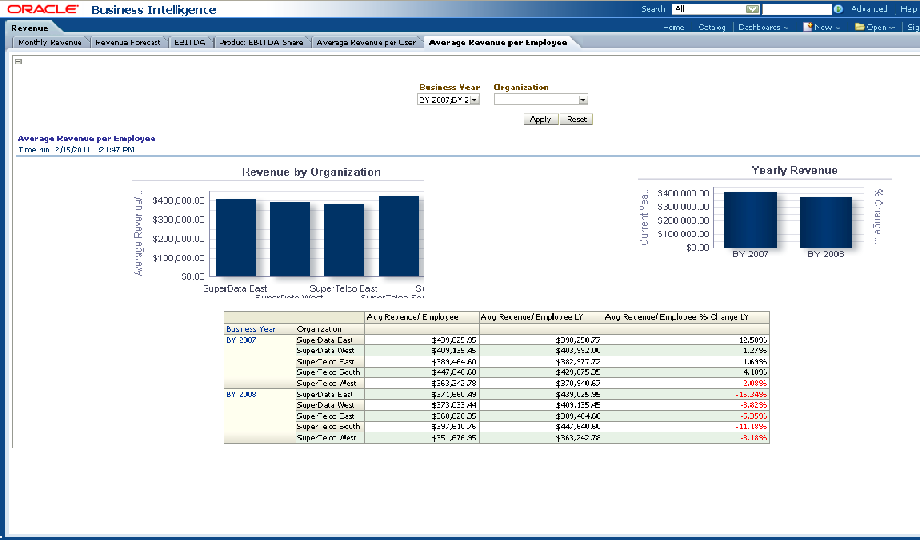920x540 pixels.
Task: Expand the Dashboards menu
Action: (x=763, y=27)
